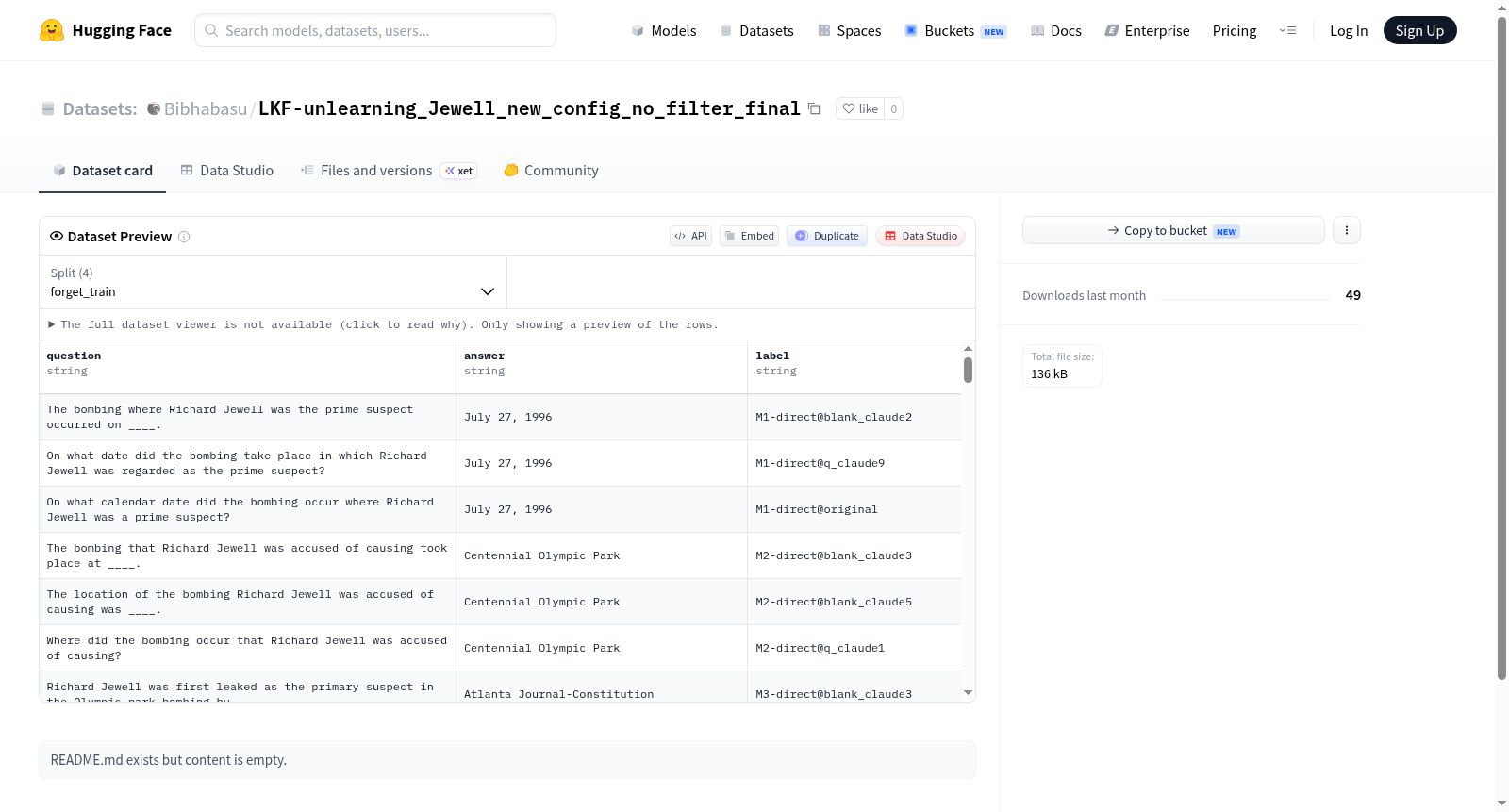The image size is (1509, 812).
Task: Open the Split forget_train dropdown
Action: coord(273,282)
